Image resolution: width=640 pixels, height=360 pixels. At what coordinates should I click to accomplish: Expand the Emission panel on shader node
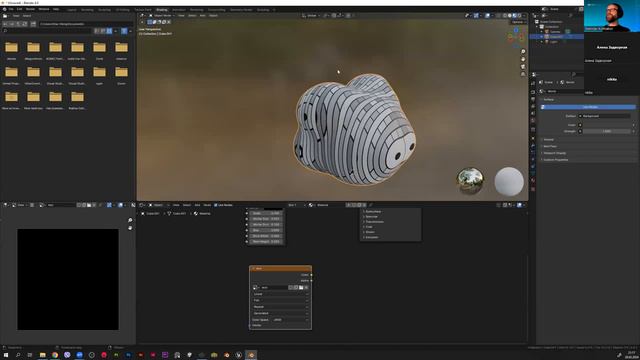[371, 237]
